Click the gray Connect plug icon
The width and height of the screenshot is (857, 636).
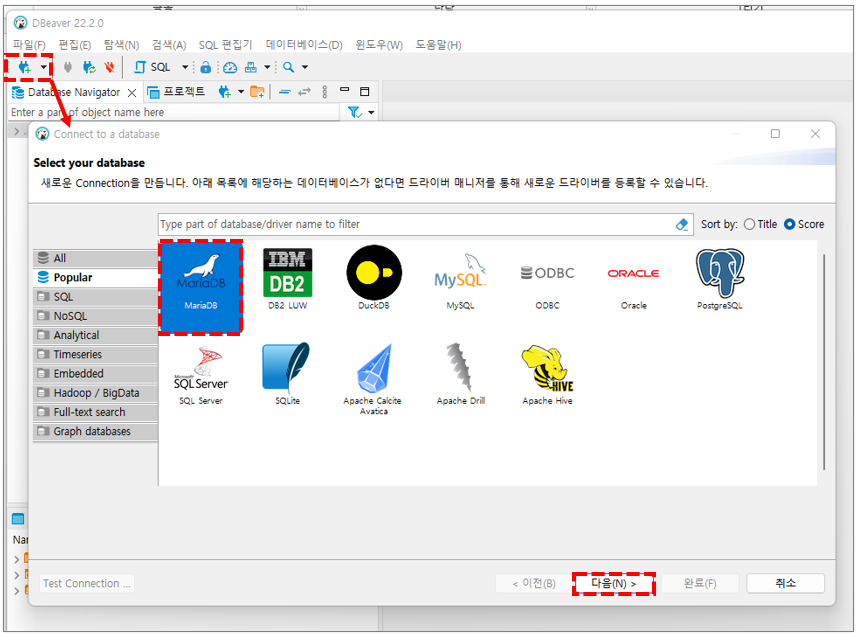click(68, 67)
